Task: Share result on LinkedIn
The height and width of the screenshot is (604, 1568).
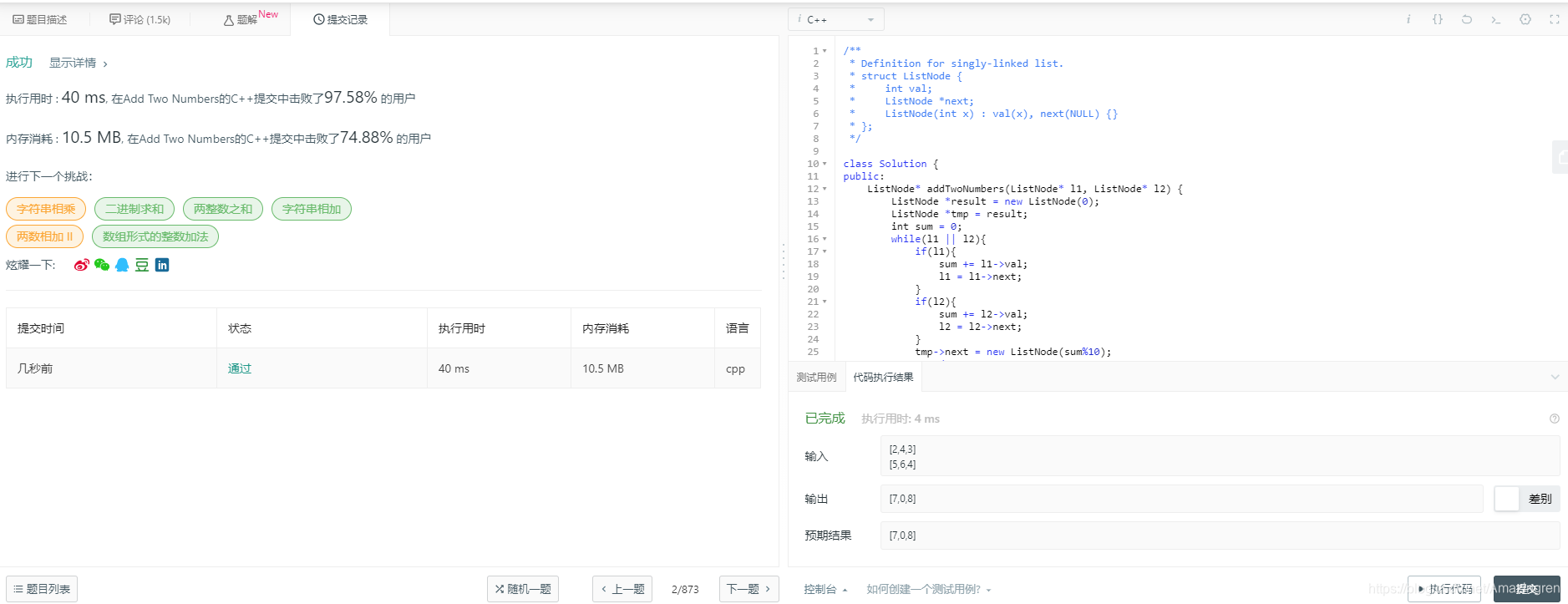Action: (162, 265)
